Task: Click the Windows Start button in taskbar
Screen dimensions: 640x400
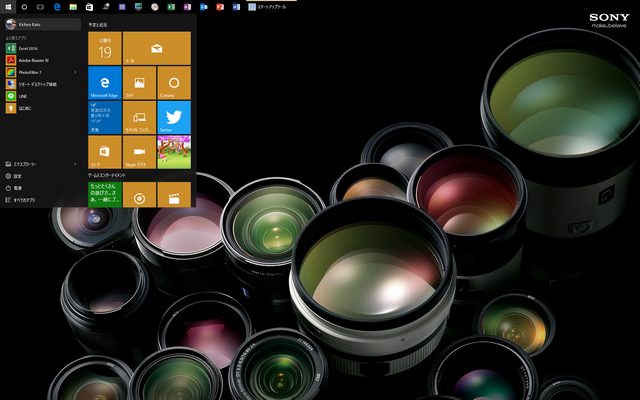Action: (8, 7)
